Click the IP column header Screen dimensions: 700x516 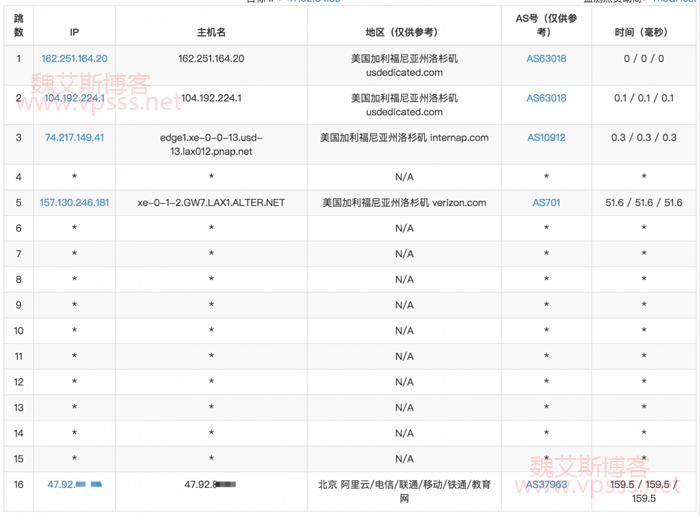coord(74,32)
